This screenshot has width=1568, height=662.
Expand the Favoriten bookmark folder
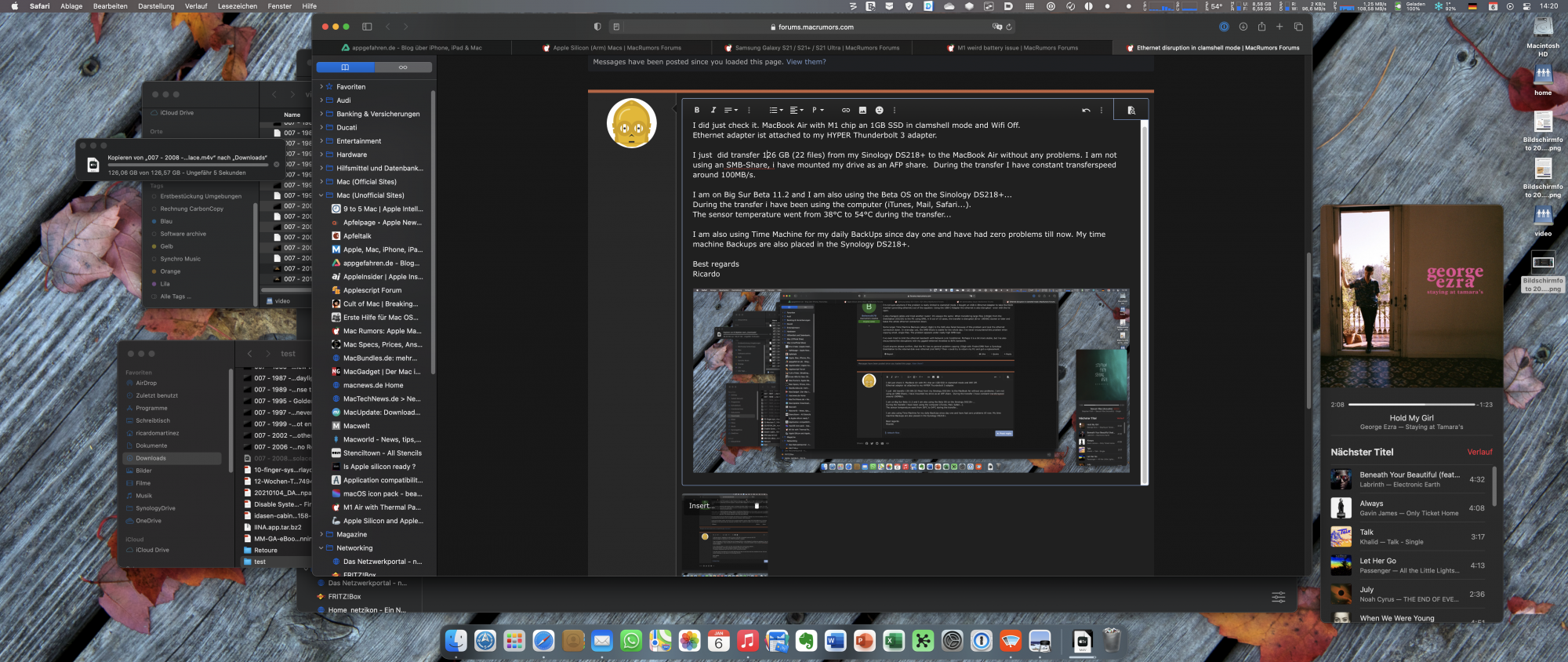coord(321,87)
